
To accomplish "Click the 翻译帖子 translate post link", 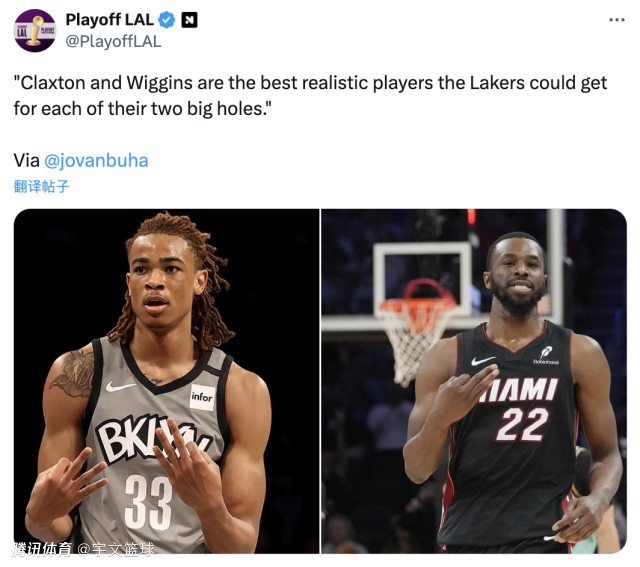I will point(41,187).
